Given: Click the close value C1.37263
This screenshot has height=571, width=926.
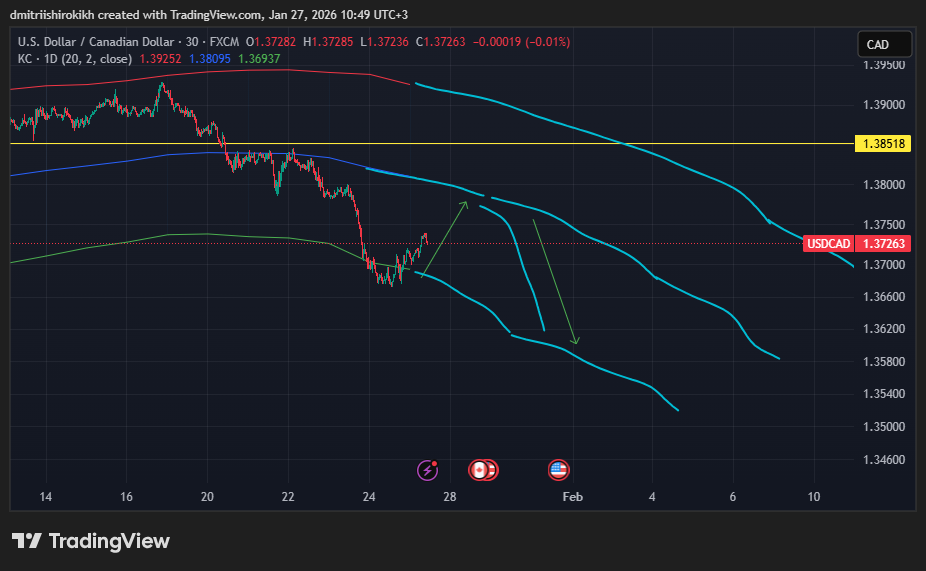Looking at the screenshot, I should (441, 42).
